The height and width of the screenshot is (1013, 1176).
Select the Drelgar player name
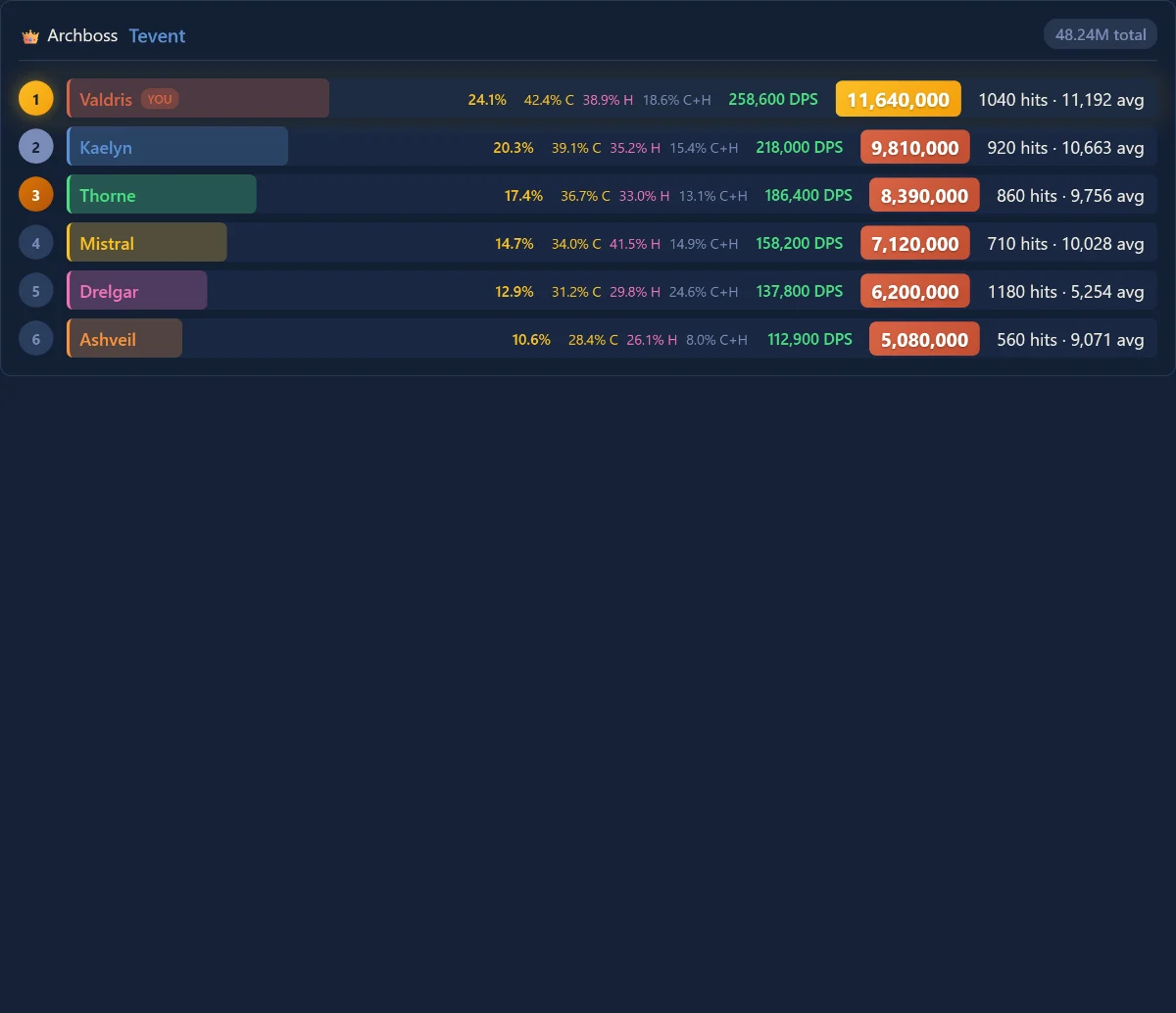coord(109,292)
